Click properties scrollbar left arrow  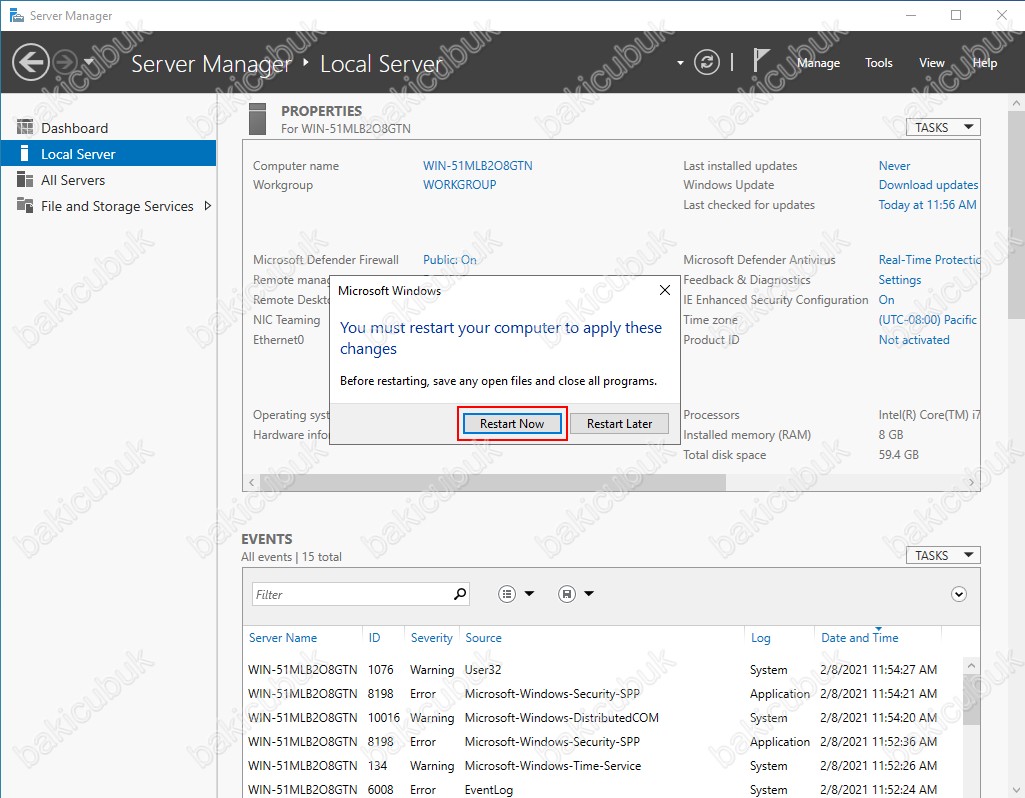coord(251,482)
